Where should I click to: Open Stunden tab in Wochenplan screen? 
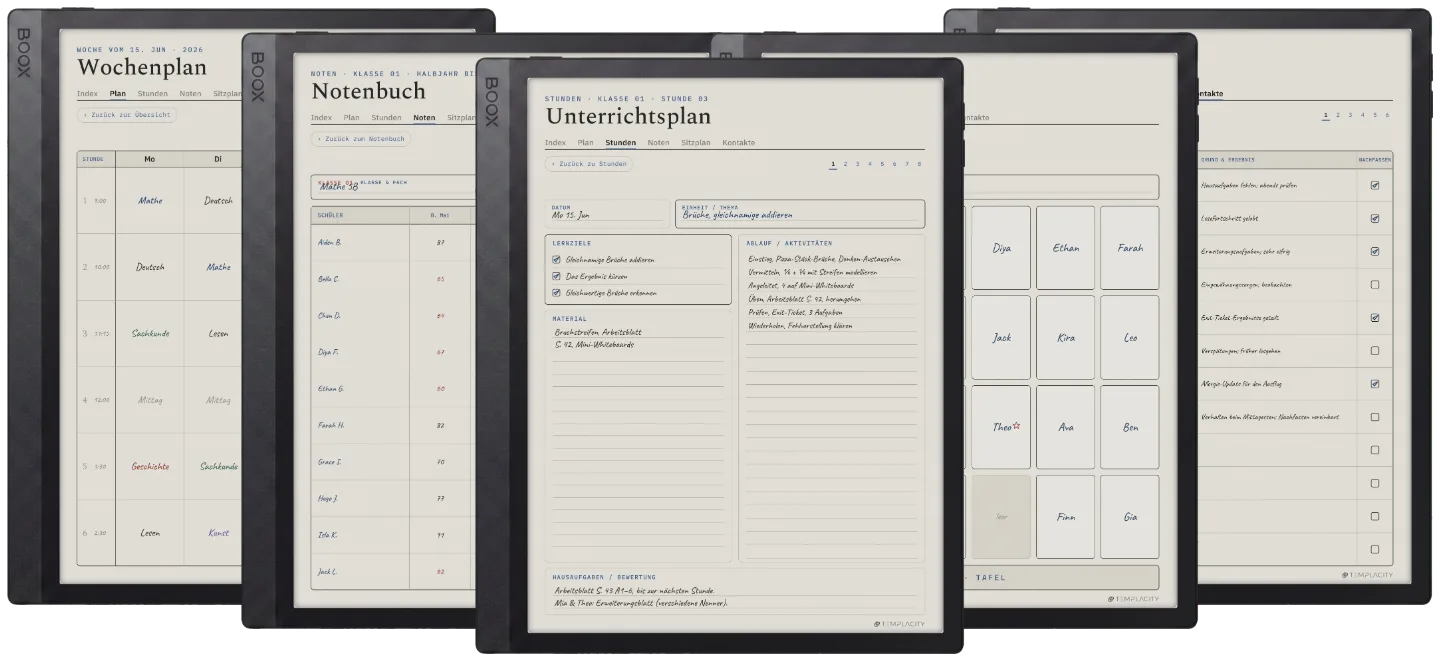pyautogui.click(x=153, y=93)
